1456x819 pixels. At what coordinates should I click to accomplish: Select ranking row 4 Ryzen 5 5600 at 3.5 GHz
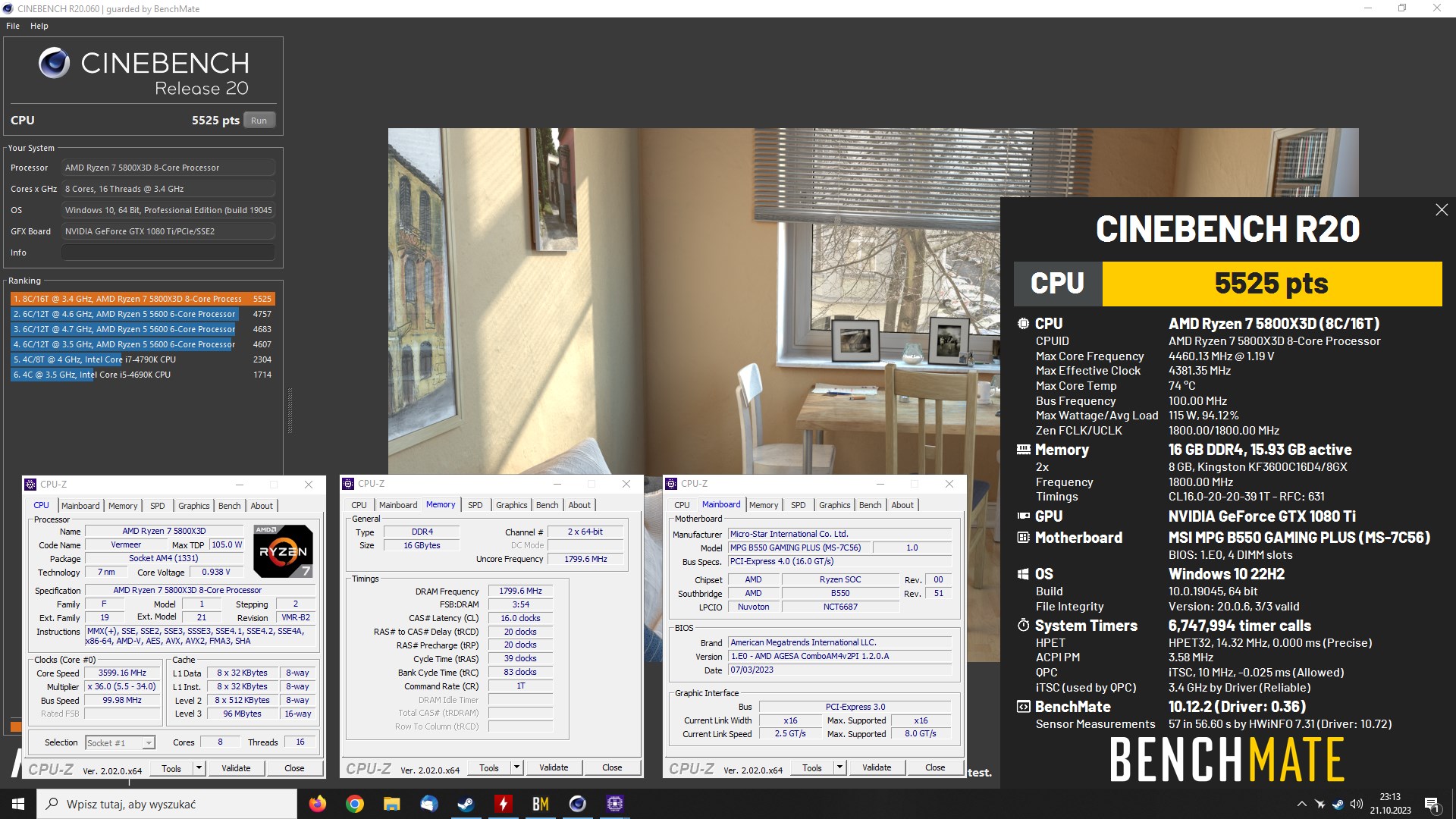click(143, 344)
